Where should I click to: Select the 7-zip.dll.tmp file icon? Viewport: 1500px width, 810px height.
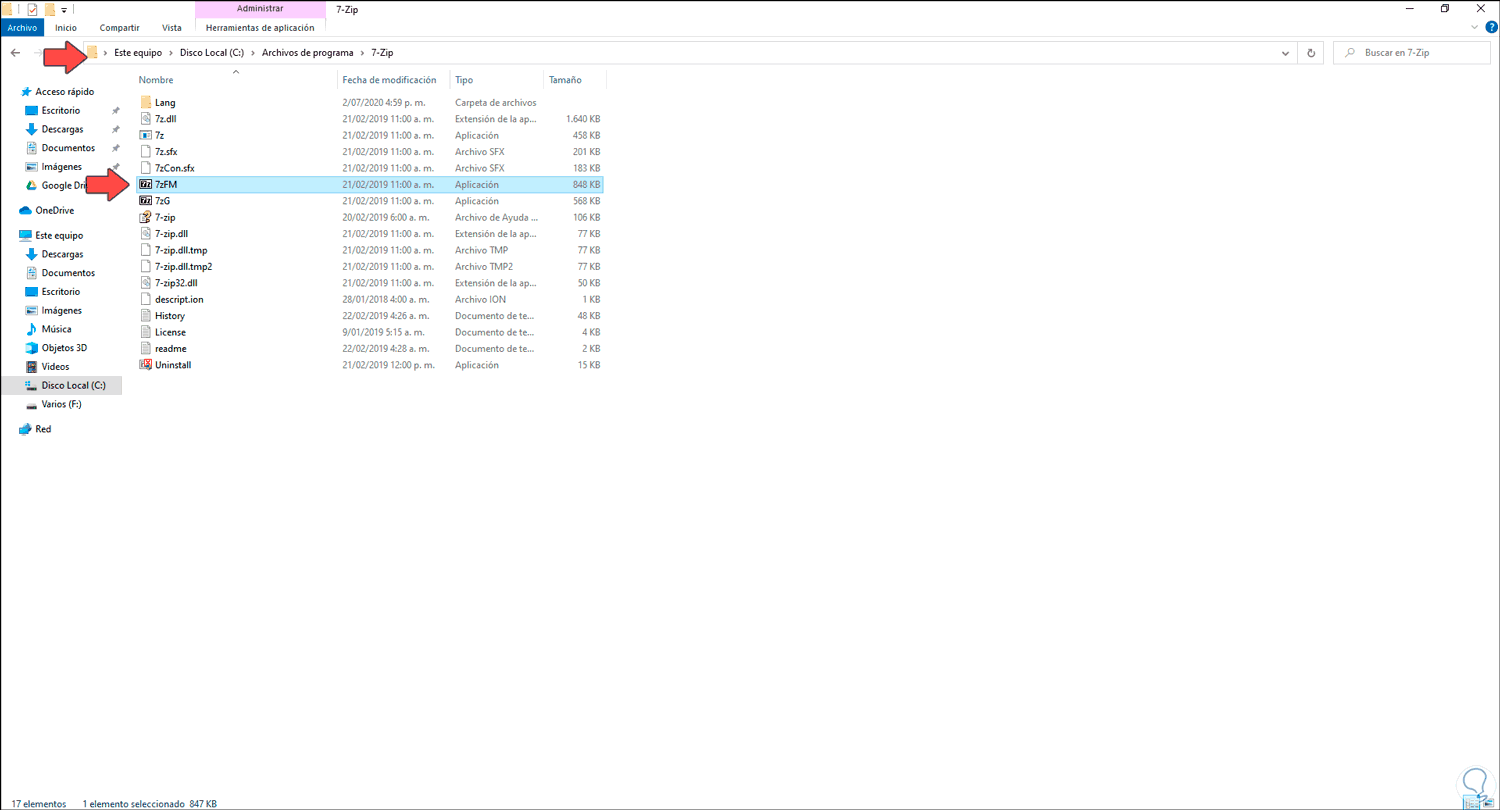pos(146,250)
